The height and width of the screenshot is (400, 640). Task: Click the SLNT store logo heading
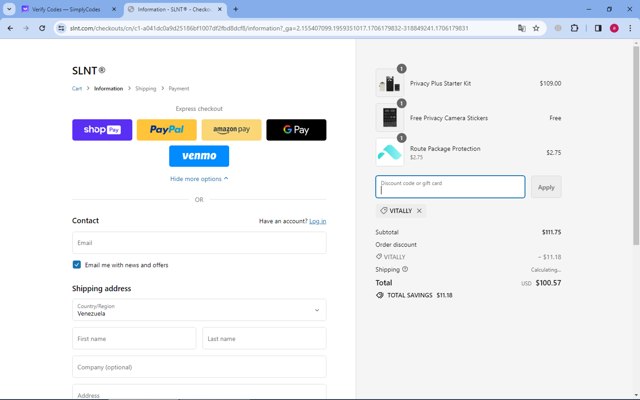pyautogui.click(x=89, y=71)
